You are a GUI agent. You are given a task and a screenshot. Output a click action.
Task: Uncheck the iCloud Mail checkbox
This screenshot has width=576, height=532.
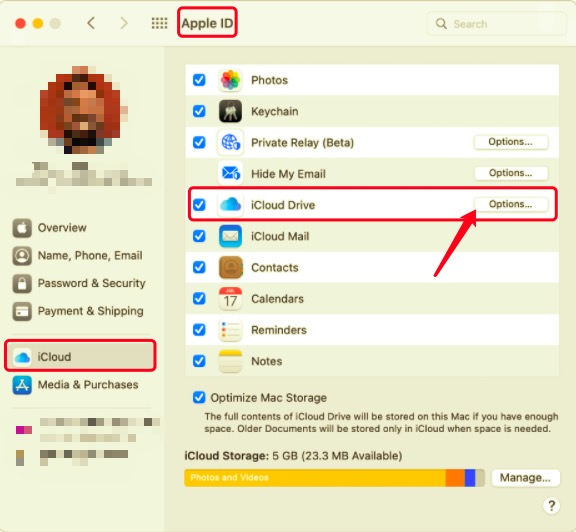pos(199,236)
